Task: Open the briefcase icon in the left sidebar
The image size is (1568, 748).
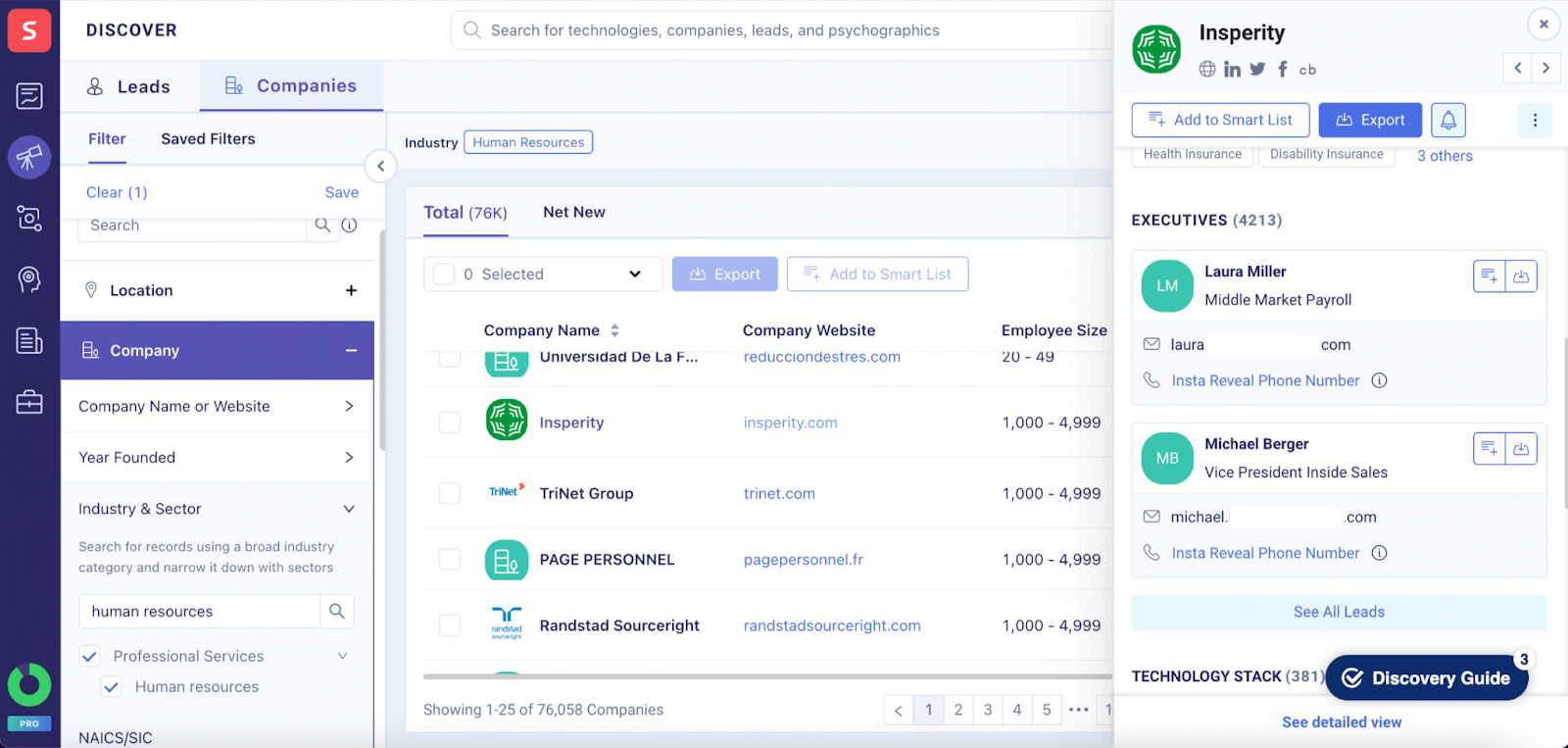Action: (x=29, y=402)
